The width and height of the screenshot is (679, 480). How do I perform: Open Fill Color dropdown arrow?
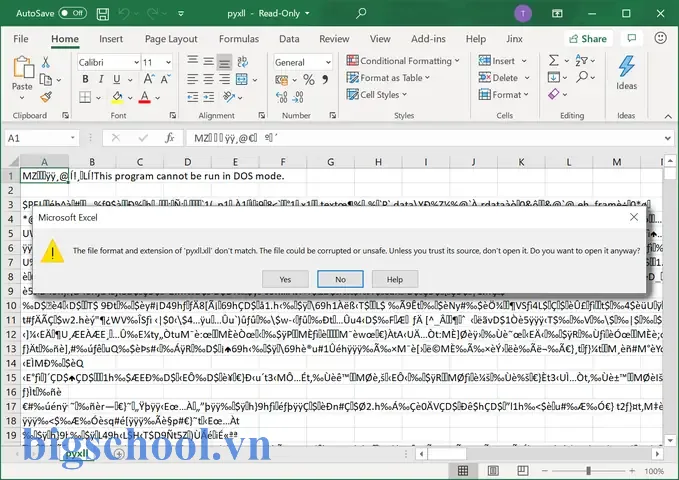pos(130,98)
